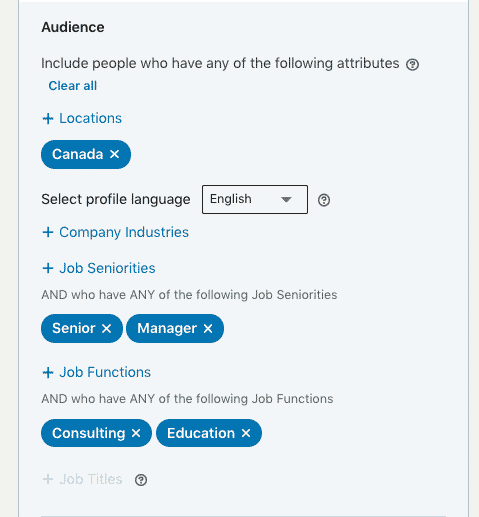Clear all audience attributes

[x=73, y=86]
